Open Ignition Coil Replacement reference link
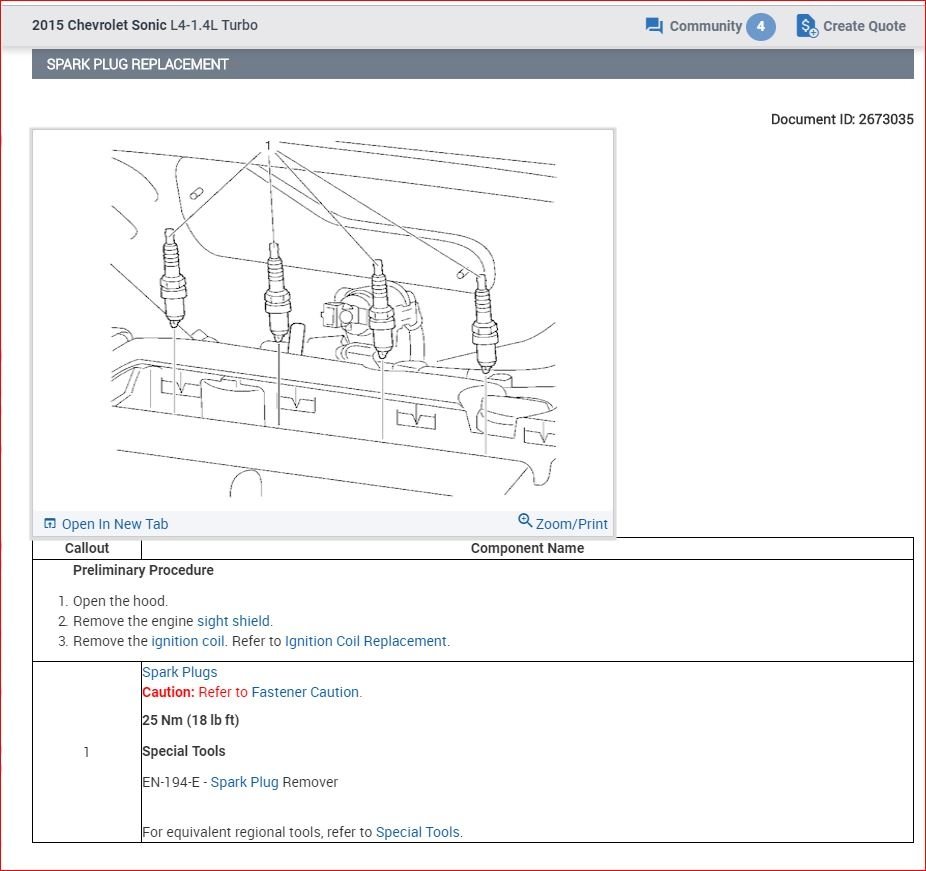 click(366, 641)
